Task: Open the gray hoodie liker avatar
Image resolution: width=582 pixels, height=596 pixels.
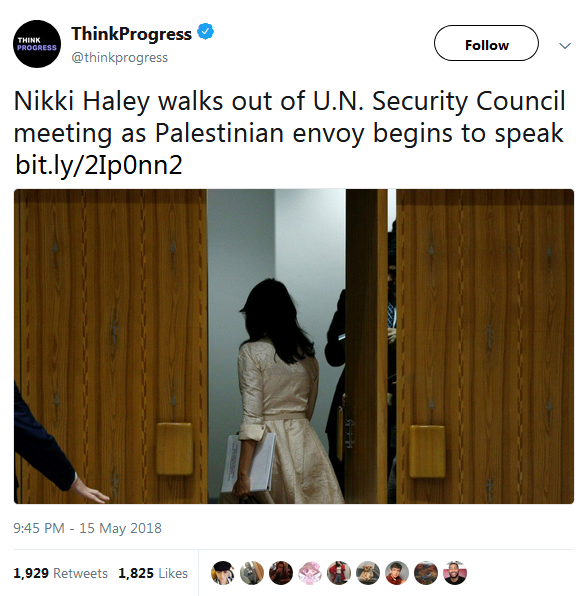Action: tap(252, 572)
